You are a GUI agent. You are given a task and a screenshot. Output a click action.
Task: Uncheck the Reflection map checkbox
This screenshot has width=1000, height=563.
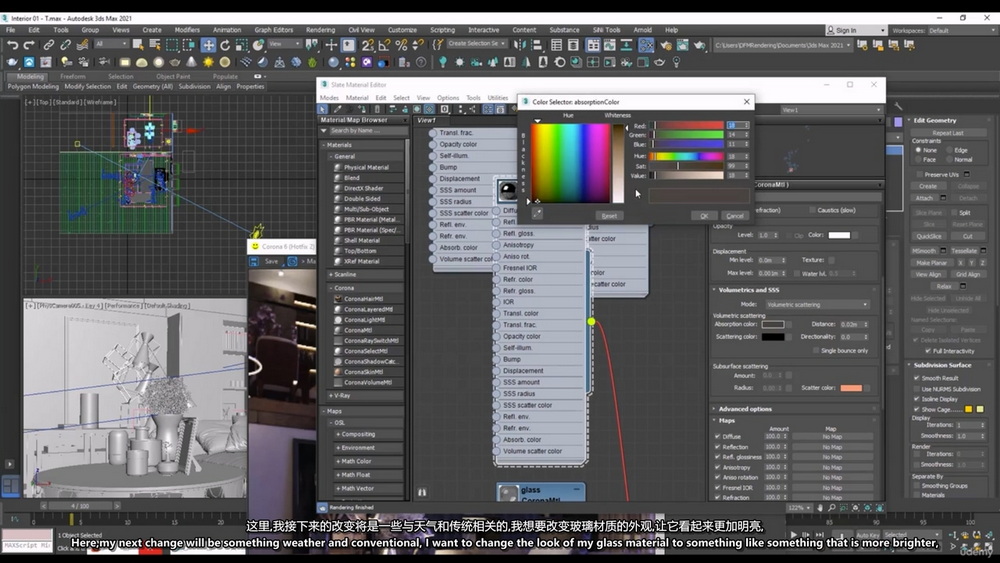point(717,447)
